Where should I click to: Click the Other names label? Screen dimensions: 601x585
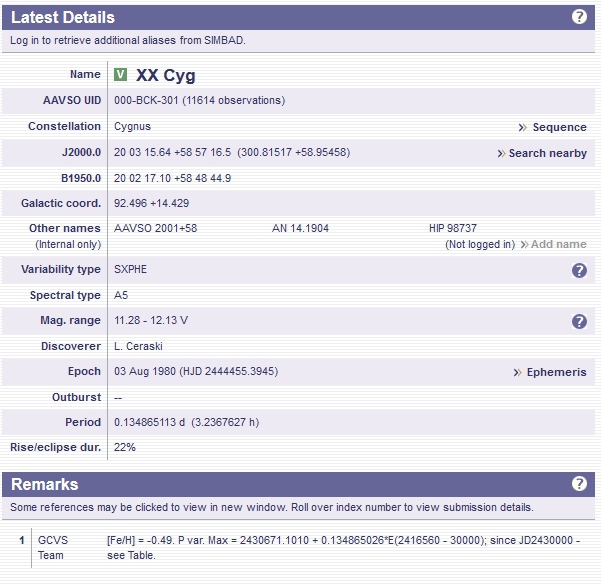tap(65, 228)
